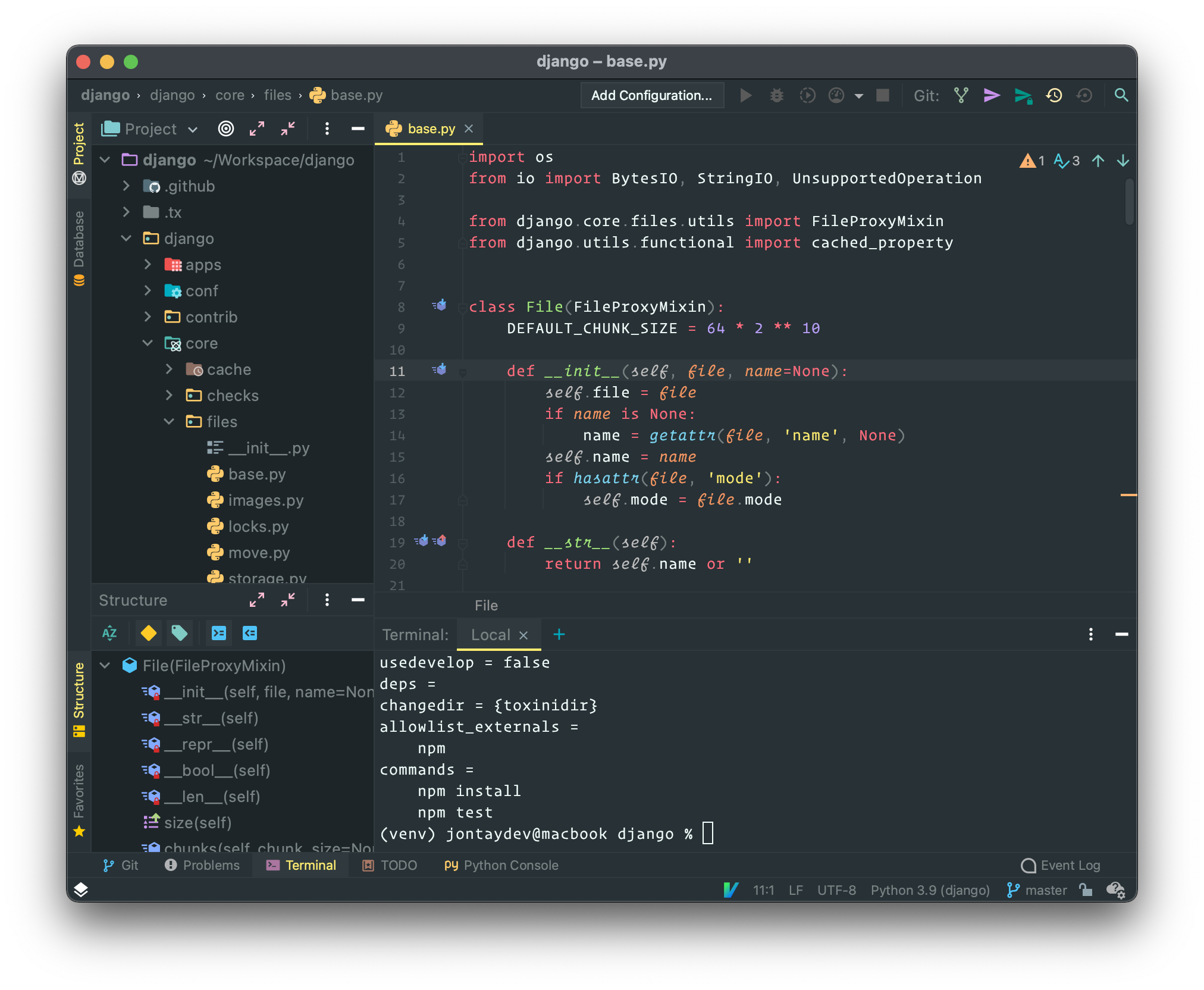The width and height of the screenshot is (1204, 990).
Task: Select the Terminal tab in bottom panel
Action: [x=308, y=864]
